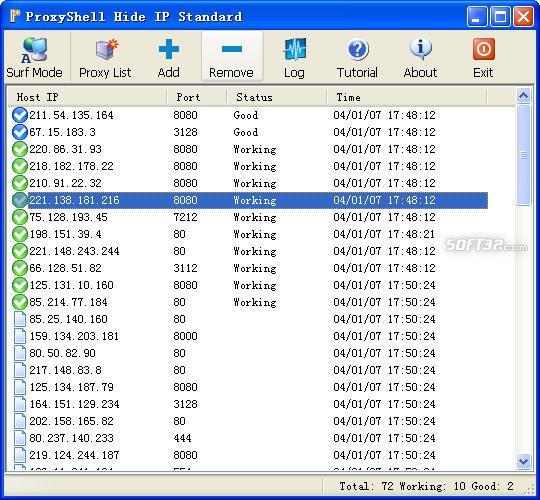Select the highlighted host 221.138.181.216

pos(74,200)
